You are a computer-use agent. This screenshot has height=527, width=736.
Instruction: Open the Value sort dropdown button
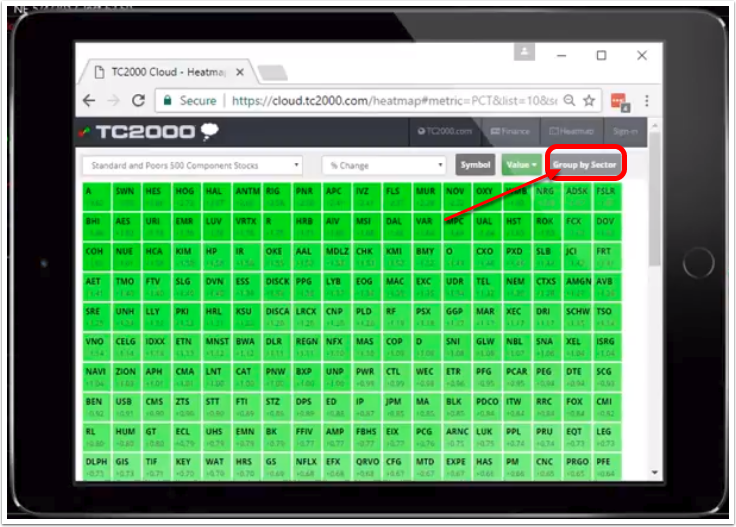(x=521, y=165)
